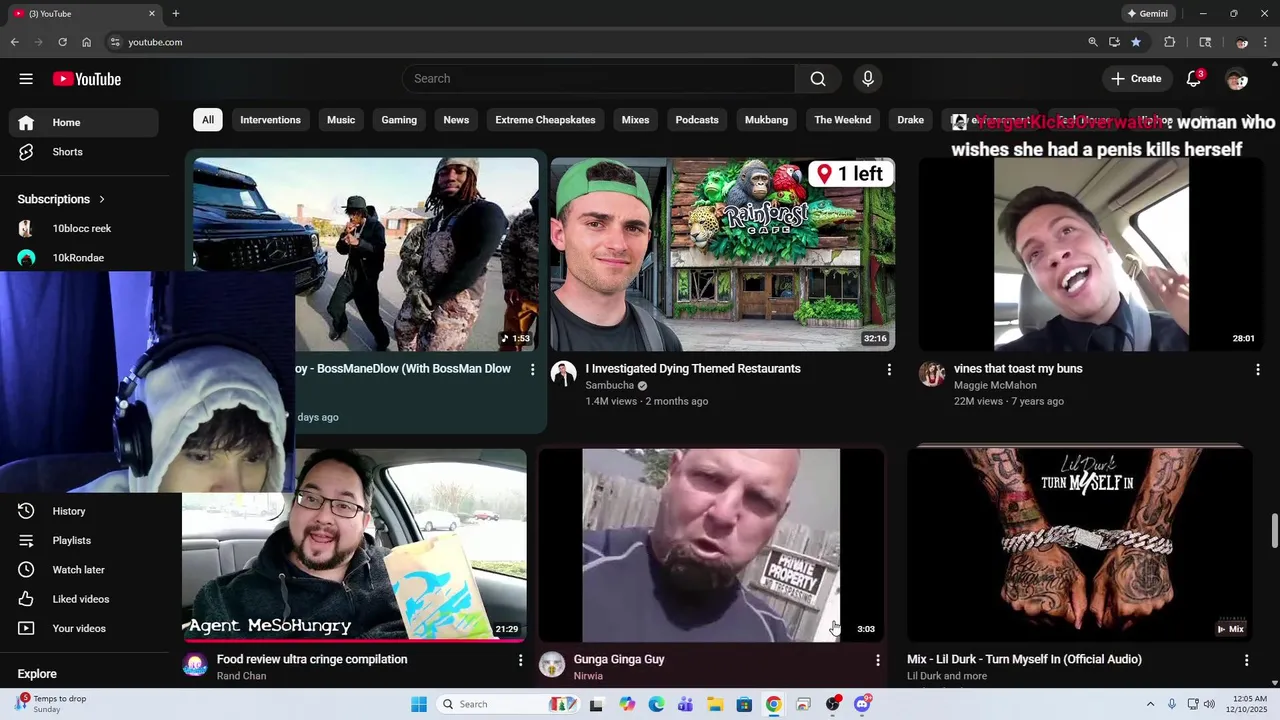
Task: Open Discord from the taskbar
Action: pyautogui.click(x=862, y=704)
